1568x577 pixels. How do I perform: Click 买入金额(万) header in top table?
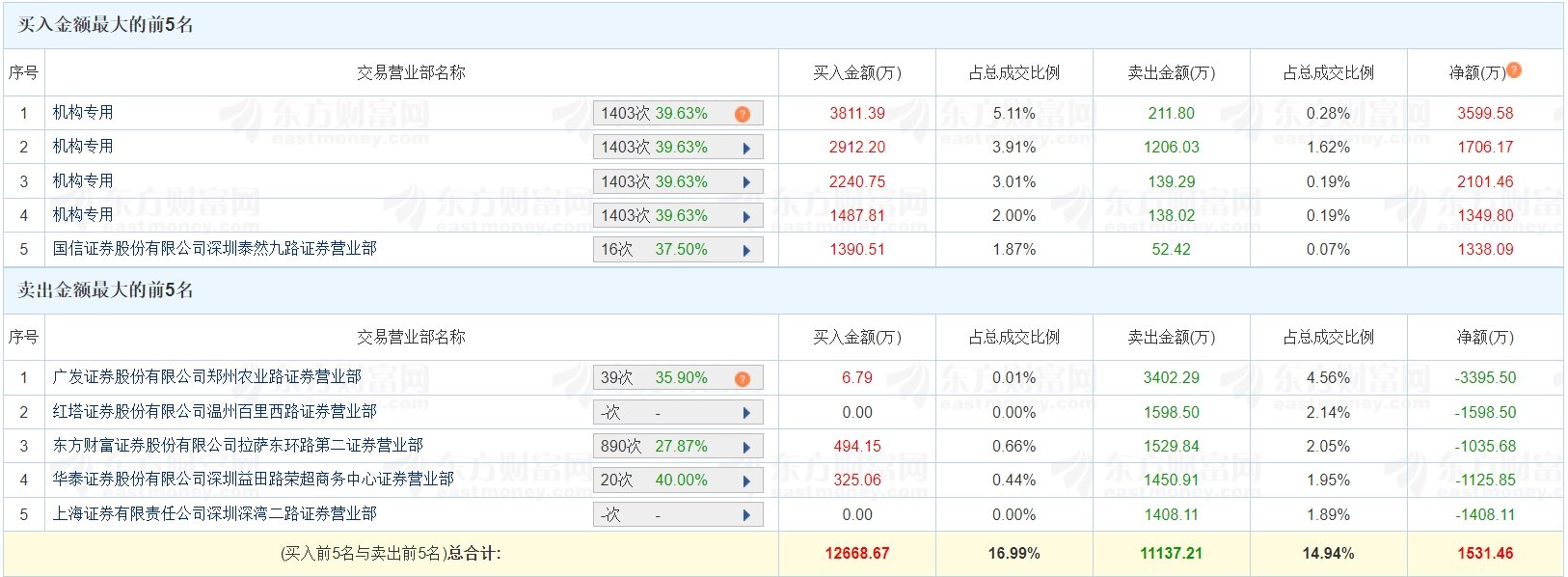(x=857, y=72)
